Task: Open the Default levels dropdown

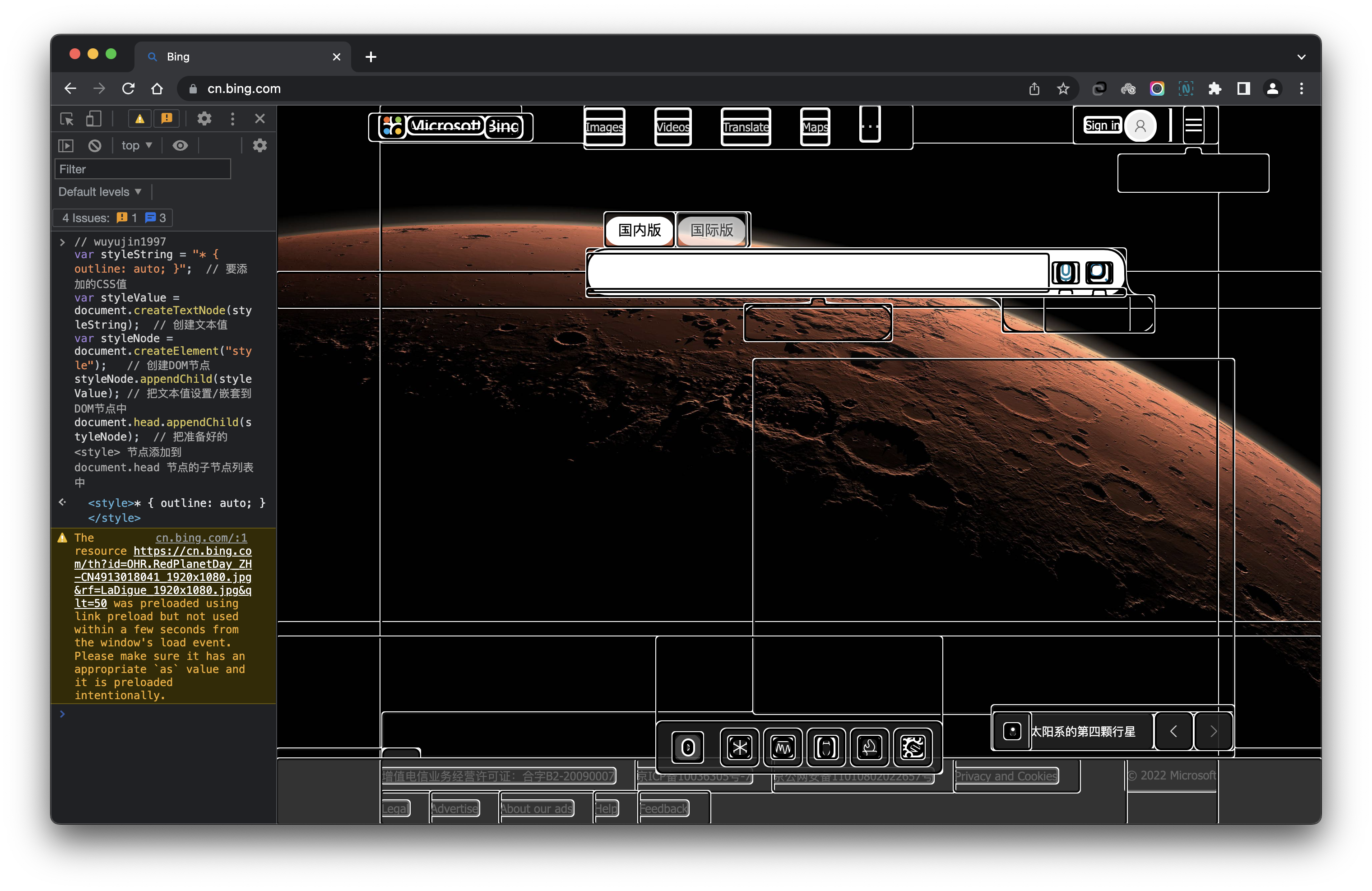Action: (100, 191)
